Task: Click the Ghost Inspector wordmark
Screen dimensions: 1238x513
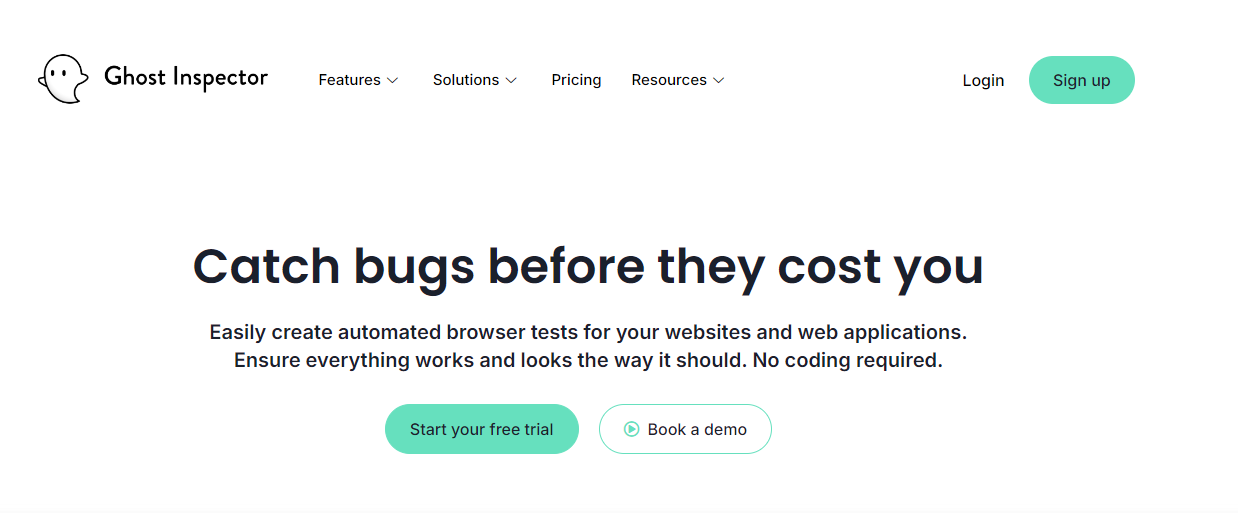Action: pyautogui.click(x=186, y=78)
